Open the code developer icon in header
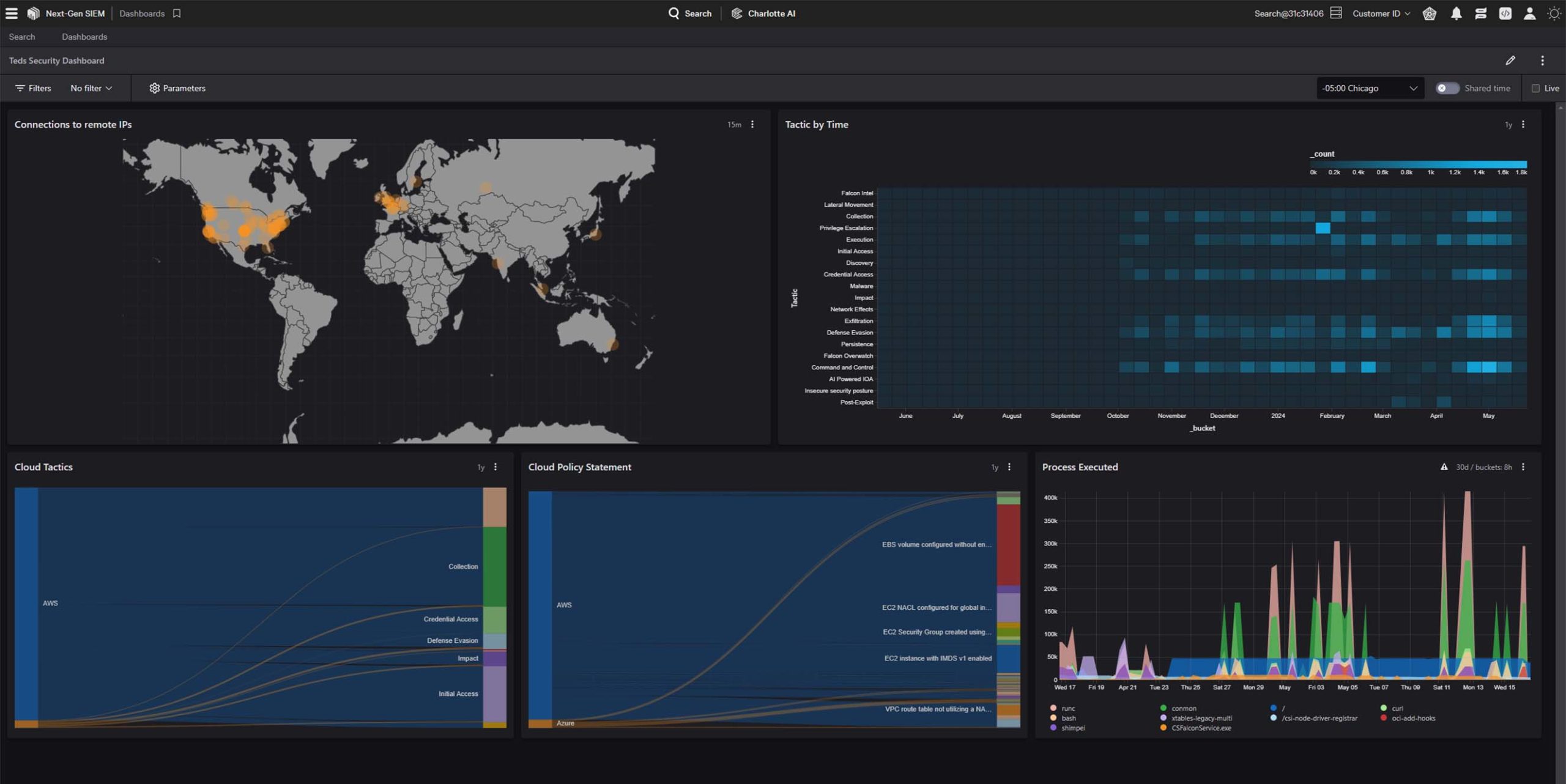 (1505, 13)
